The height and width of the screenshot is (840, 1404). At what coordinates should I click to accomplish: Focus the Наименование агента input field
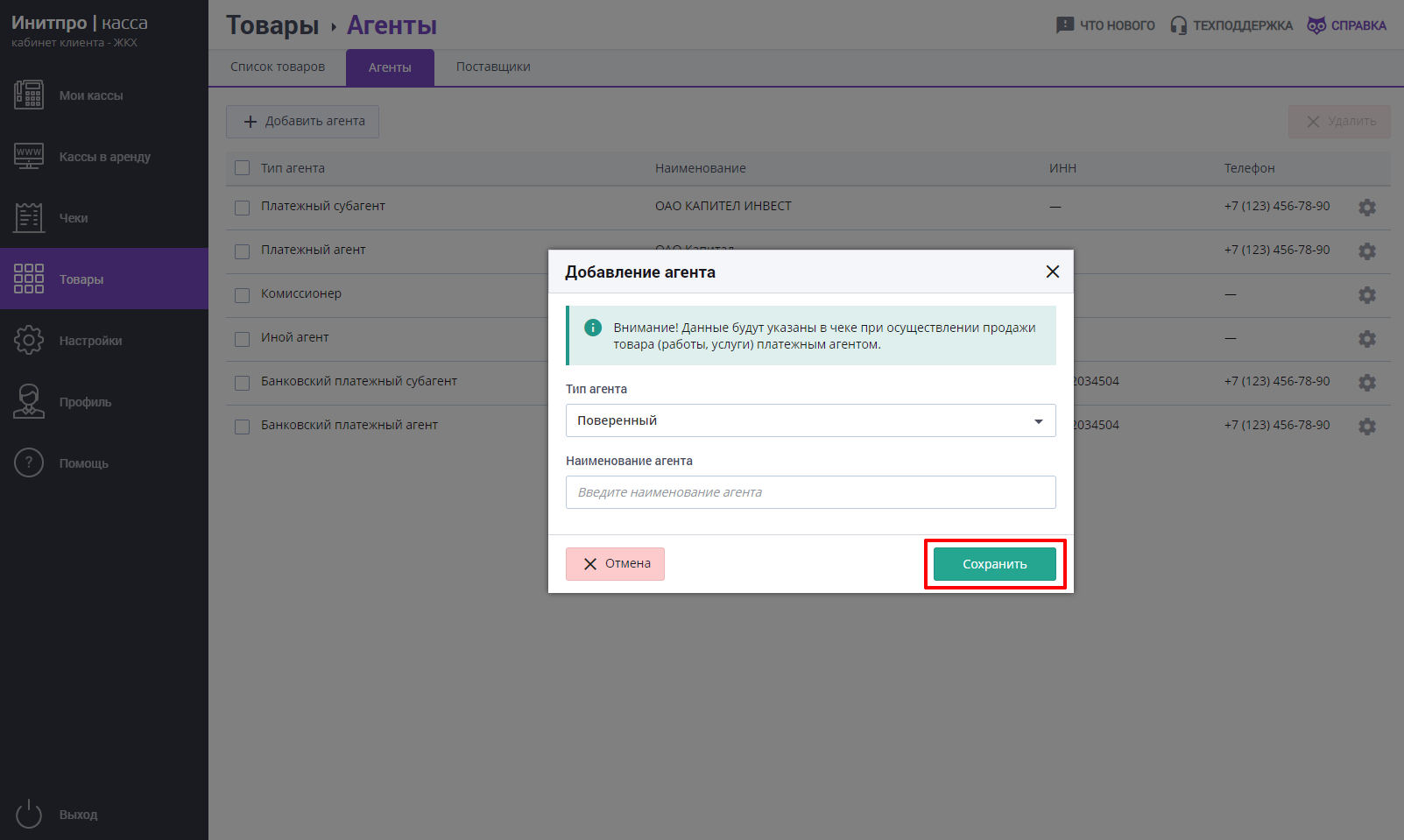[811, 492]
